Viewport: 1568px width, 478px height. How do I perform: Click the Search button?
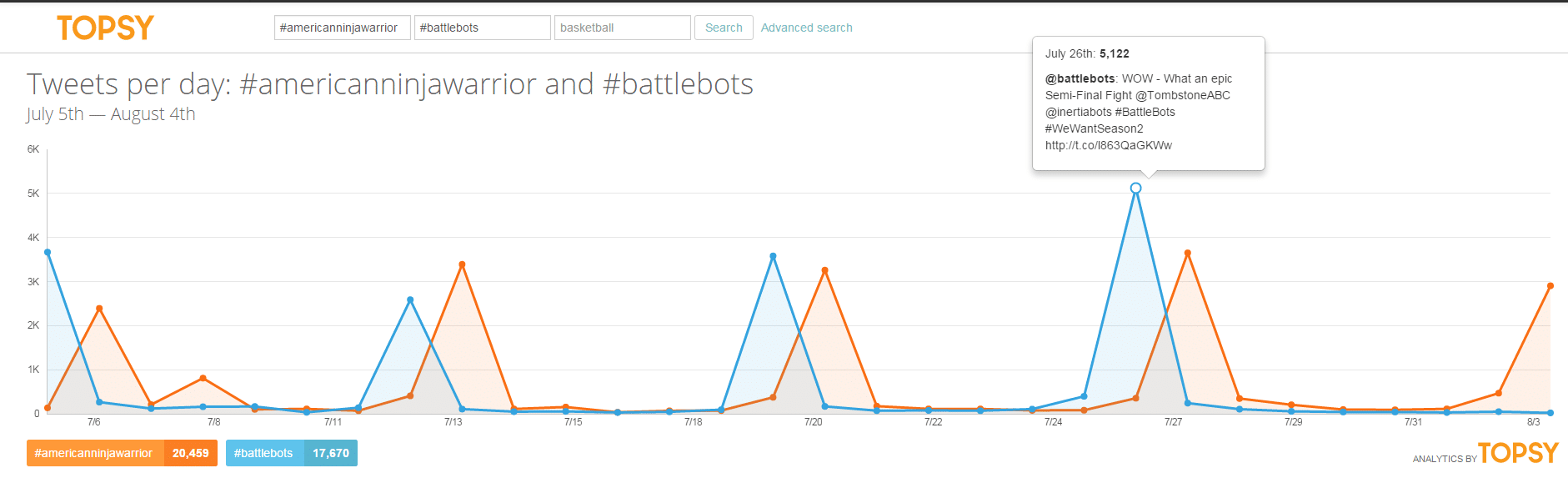pyautogui.click(x=724, y=28)
